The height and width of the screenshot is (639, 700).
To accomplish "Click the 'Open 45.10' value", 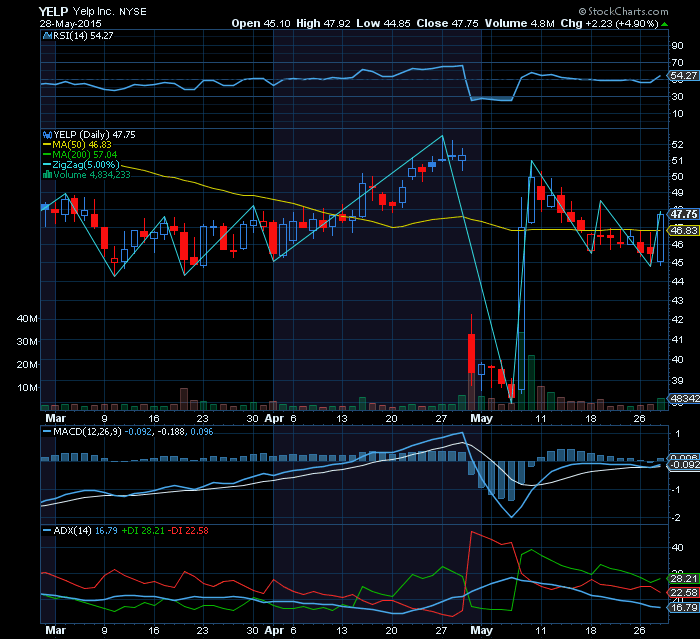I will pos(261,24).
